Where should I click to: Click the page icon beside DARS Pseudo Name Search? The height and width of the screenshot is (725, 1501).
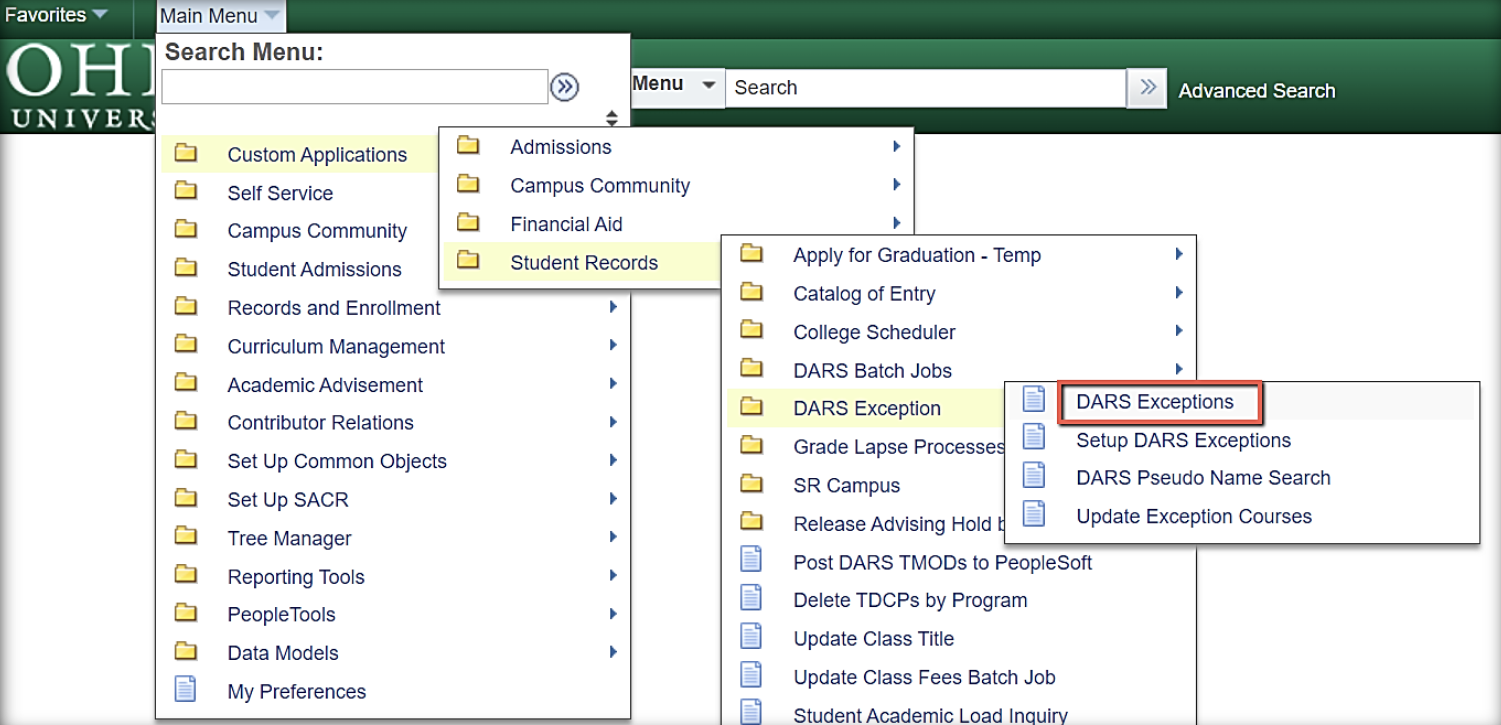(1034, 477)
